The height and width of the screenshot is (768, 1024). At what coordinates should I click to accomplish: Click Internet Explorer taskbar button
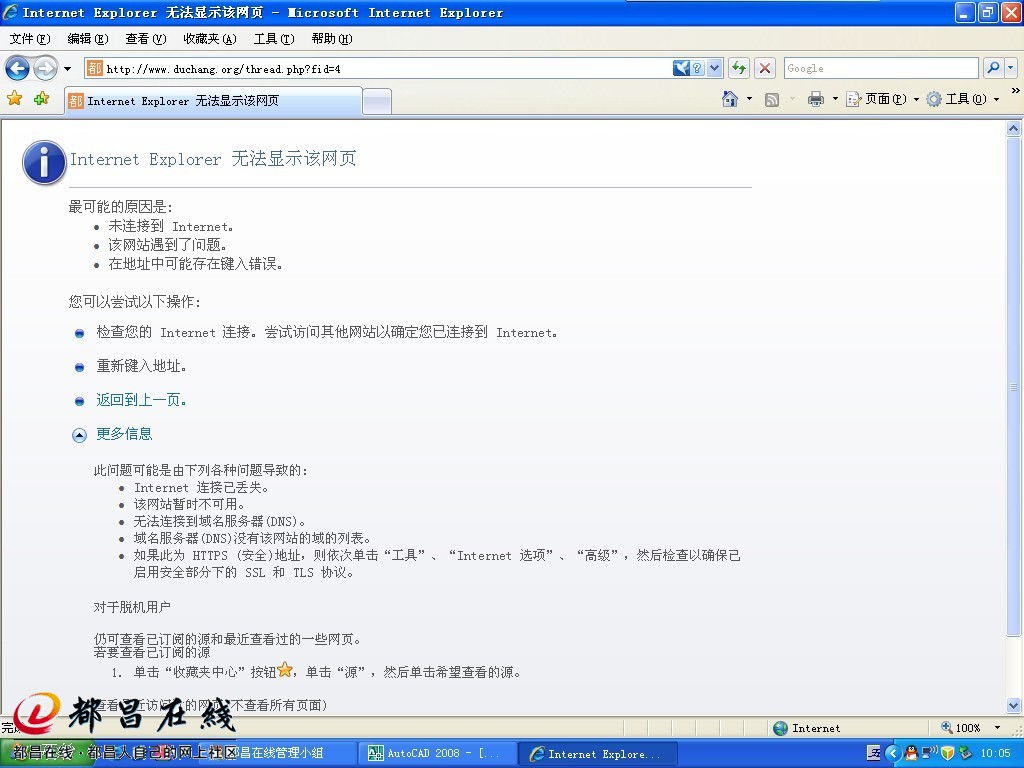point(598,754)
